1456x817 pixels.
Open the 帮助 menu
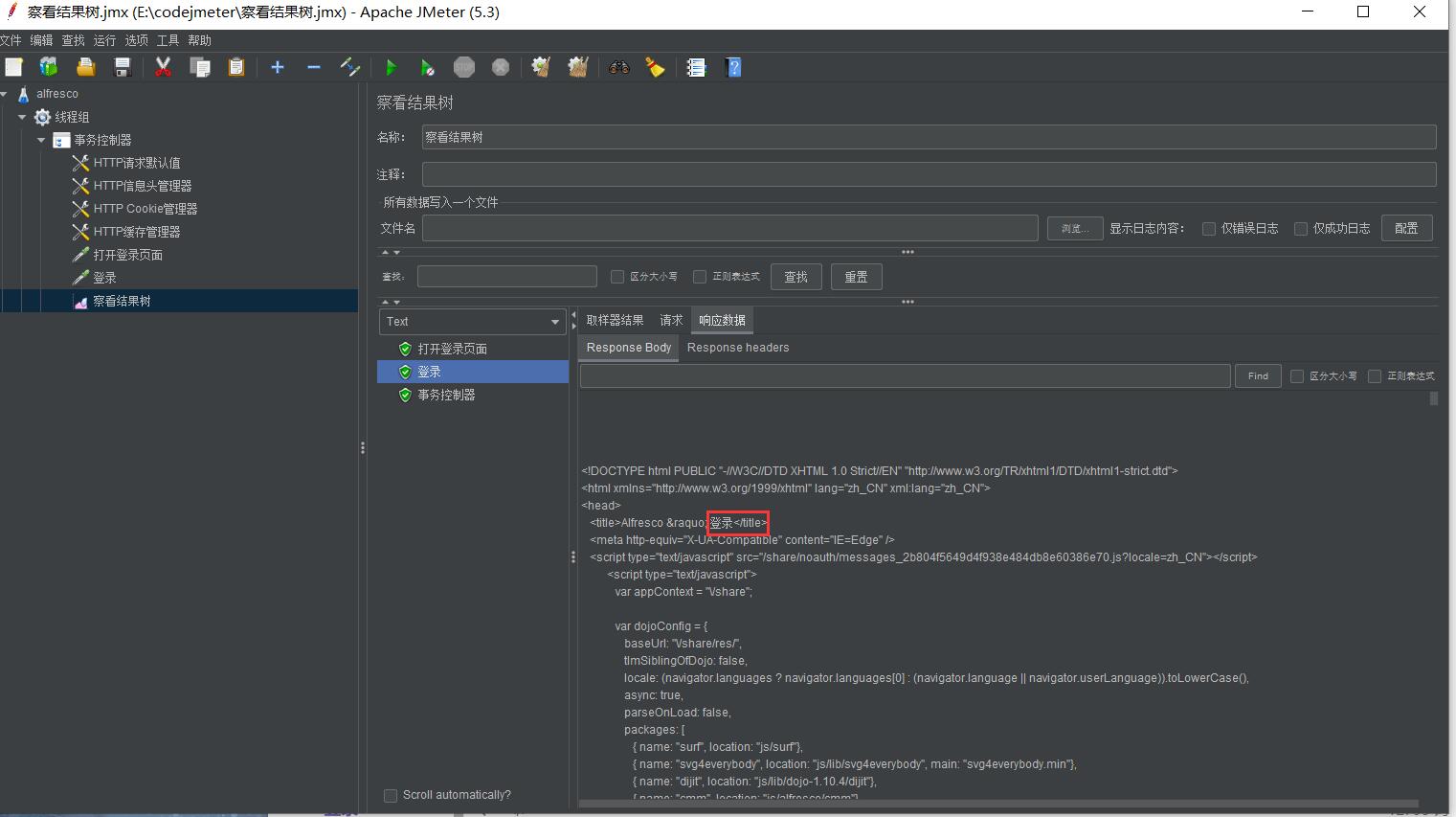pyautogui.click(x=199, y=40)
